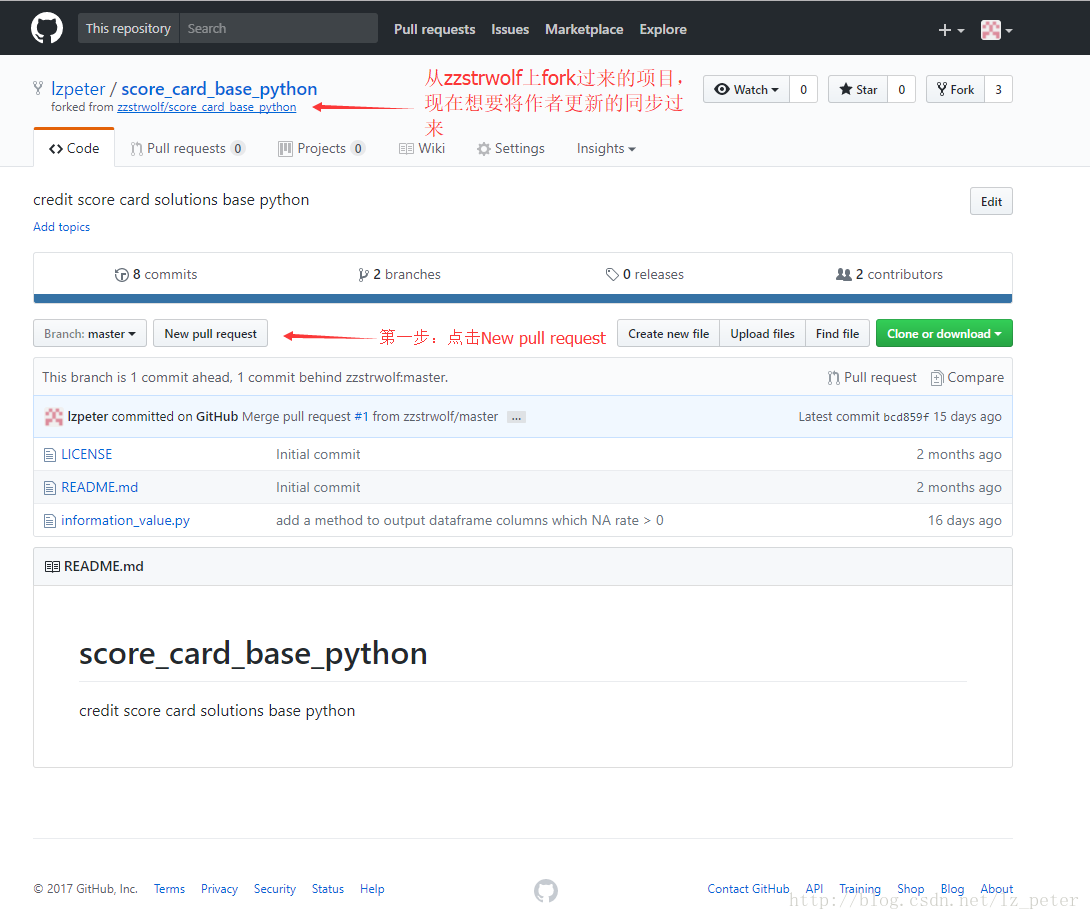Fork this repository
This screenshot has width=1090, height=920.
coord(955,89)
